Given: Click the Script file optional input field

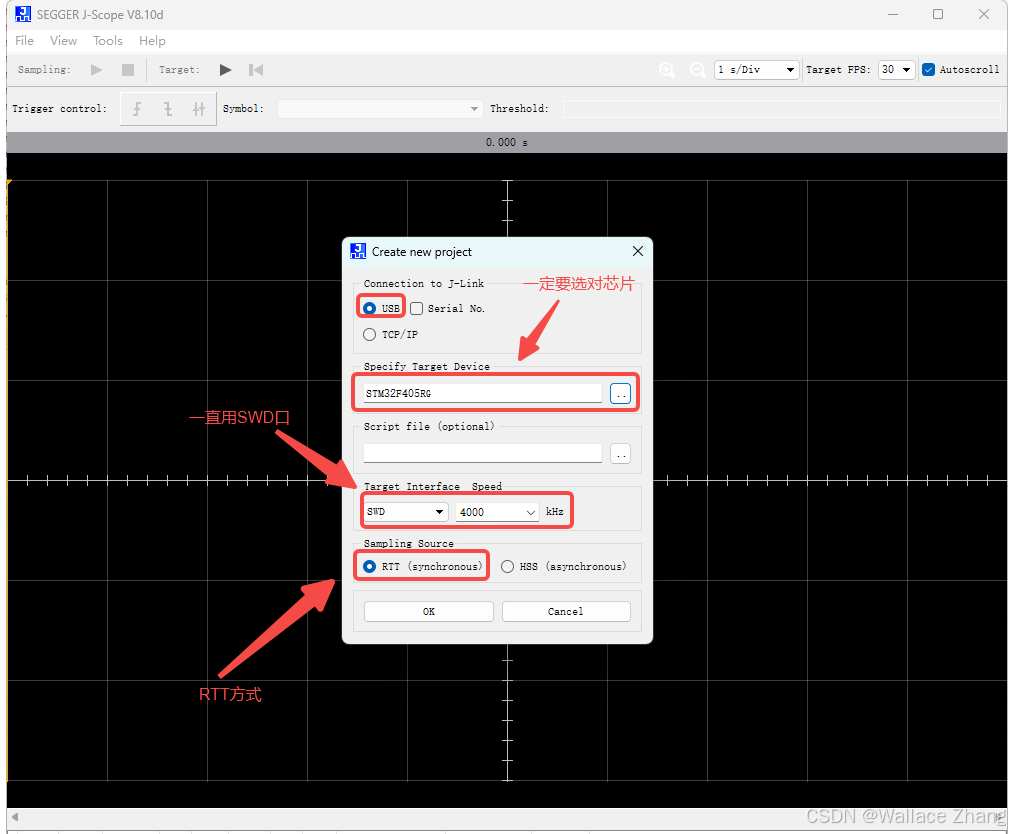Looking at the screenshot, I should point(482,453).
